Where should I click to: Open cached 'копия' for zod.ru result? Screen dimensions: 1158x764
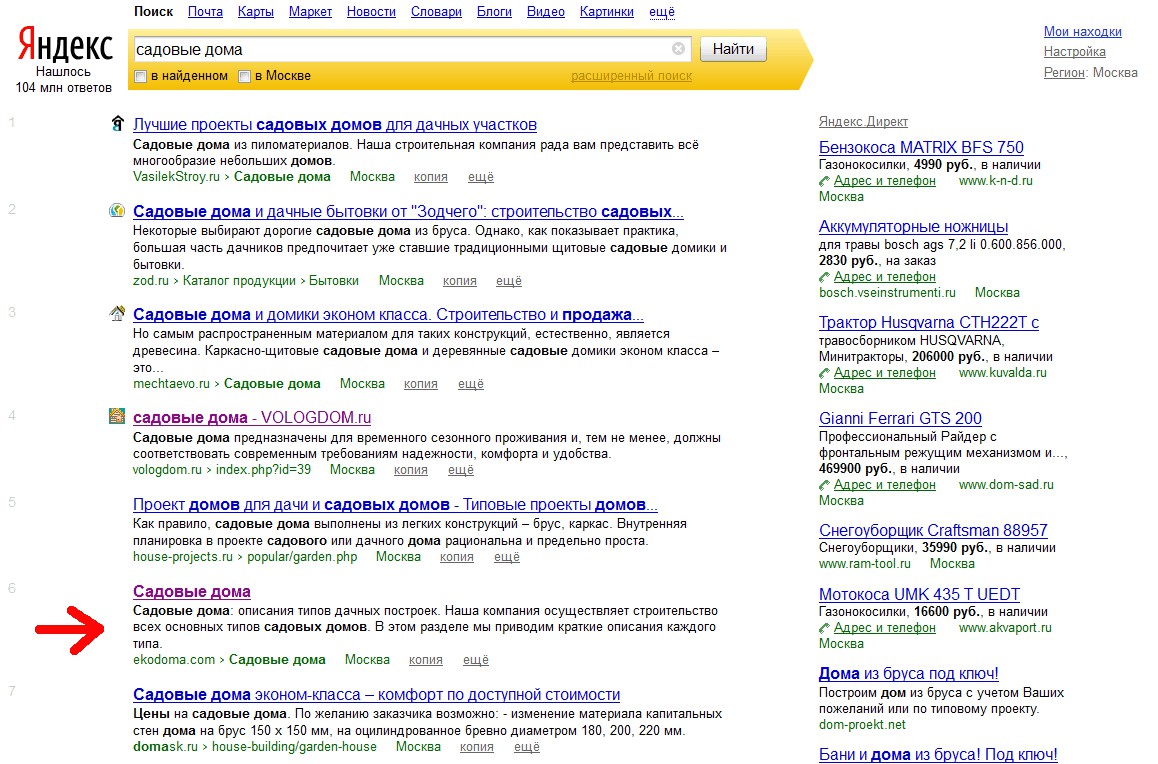coord(459,281)
